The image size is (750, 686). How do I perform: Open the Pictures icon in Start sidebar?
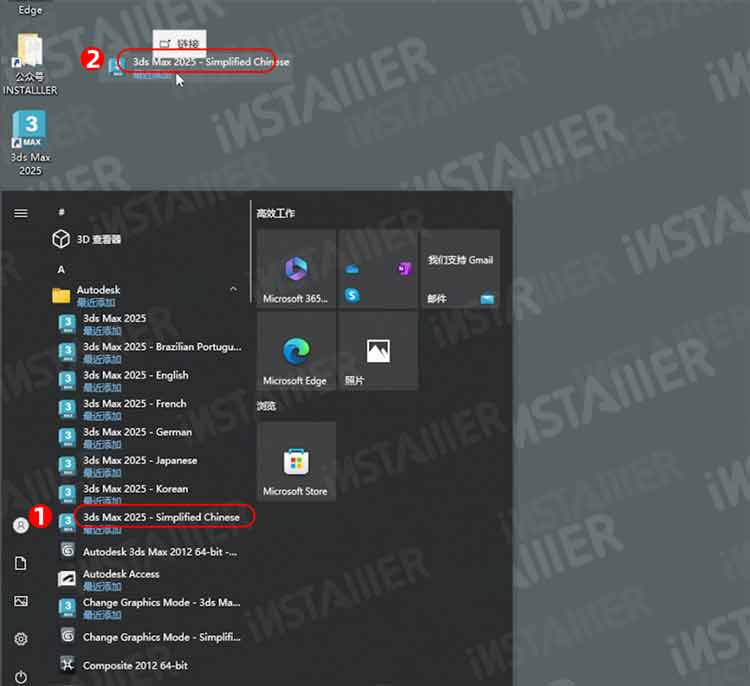[x=21, y=601]
